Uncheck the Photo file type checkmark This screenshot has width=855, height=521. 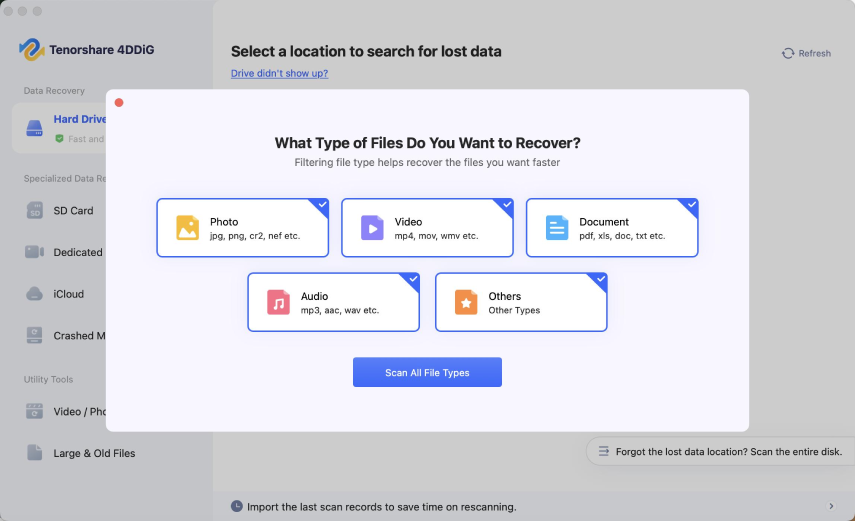pos(322,205)
